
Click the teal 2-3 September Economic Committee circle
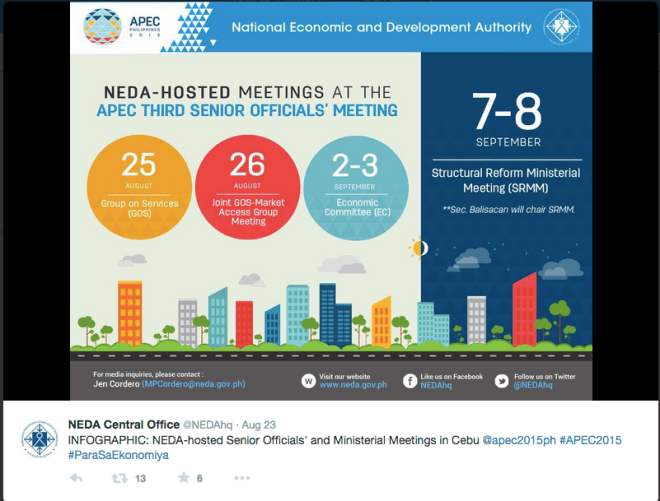click(356, 188)
